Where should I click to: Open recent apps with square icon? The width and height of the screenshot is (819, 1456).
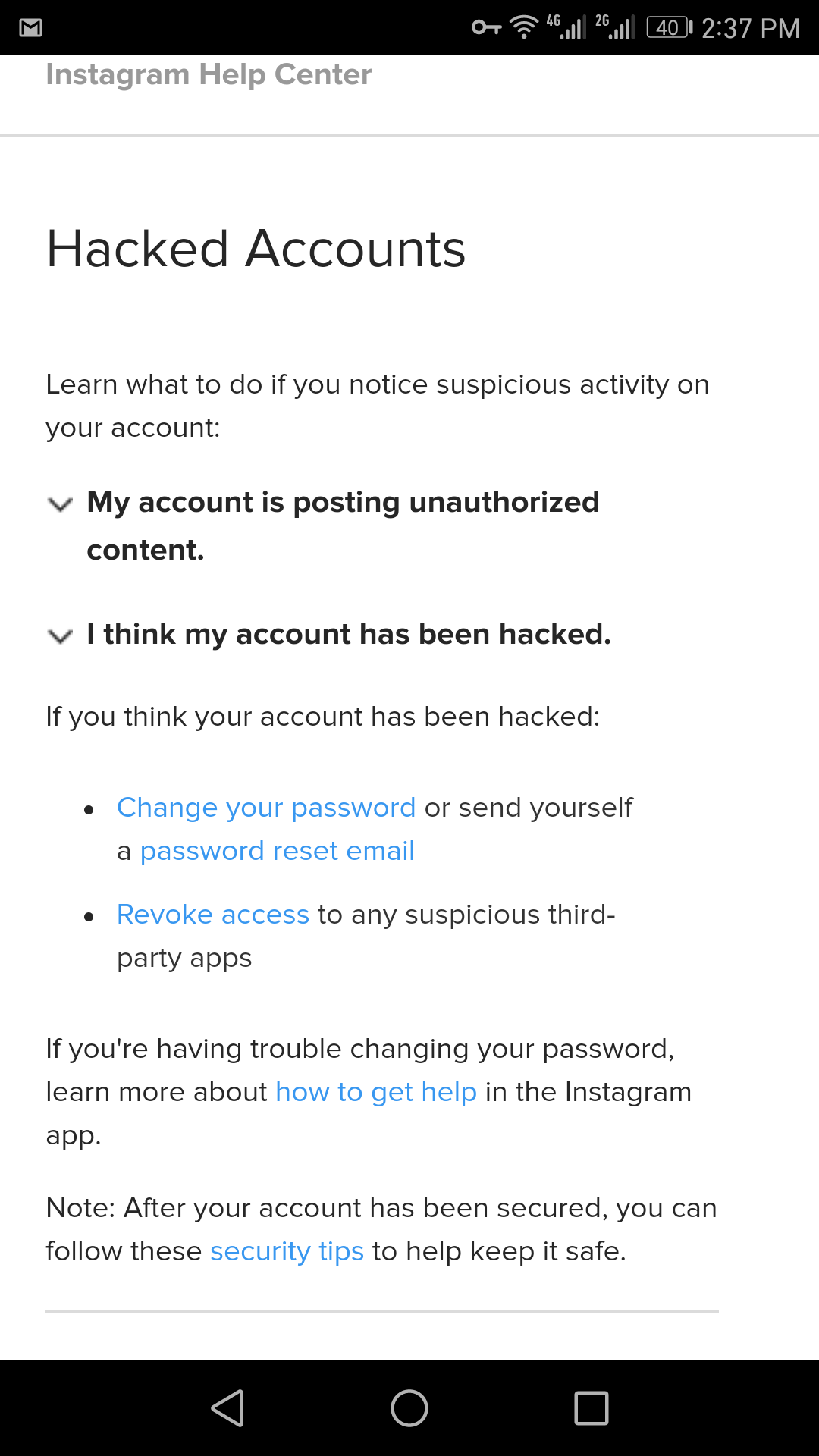pos(591,1408)
